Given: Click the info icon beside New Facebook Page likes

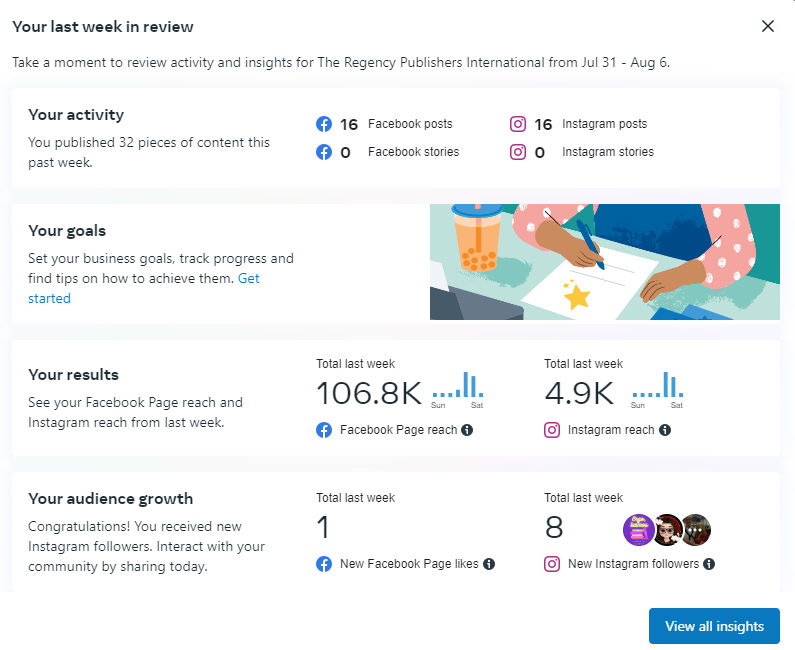Looking at the screenshot, I should pos(489,564).
